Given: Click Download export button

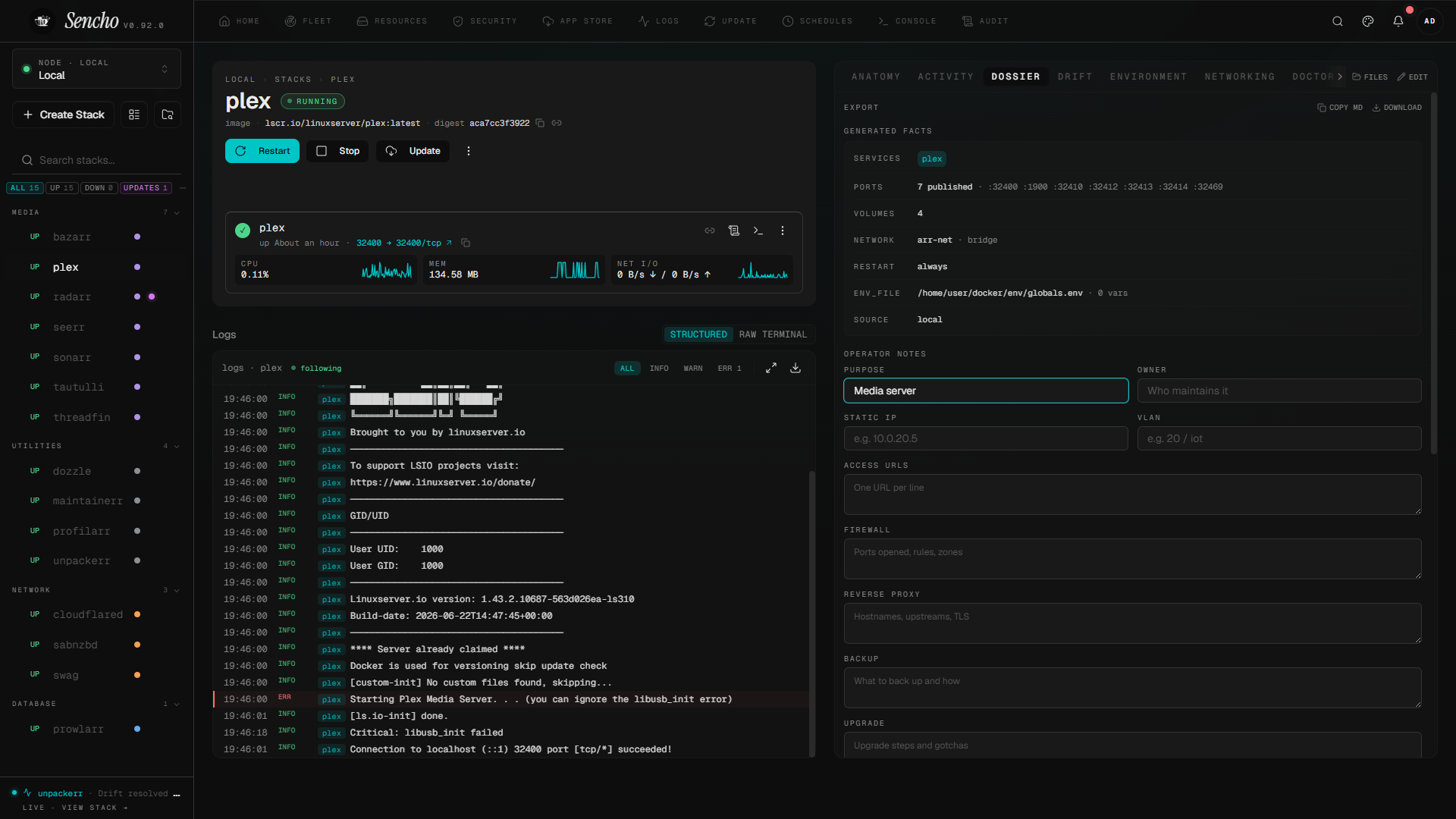Looking at the screenshot, I should tap(1397, 108).
